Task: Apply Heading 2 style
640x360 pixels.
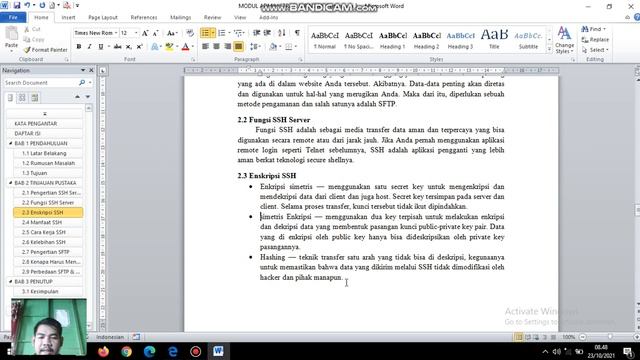Action: pos(427,40)
